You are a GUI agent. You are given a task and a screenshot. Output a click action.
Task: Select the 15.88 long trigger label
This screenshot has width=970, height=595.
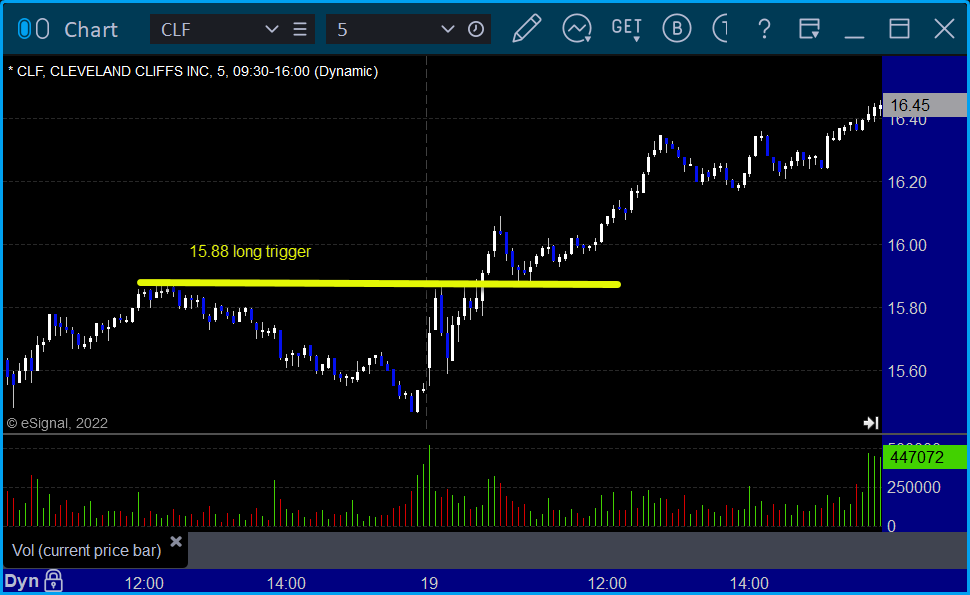coord(250,252)
